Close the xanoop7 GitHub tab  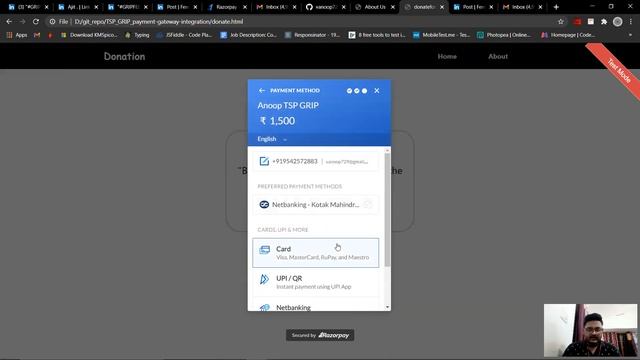click(x=344, y=7)
